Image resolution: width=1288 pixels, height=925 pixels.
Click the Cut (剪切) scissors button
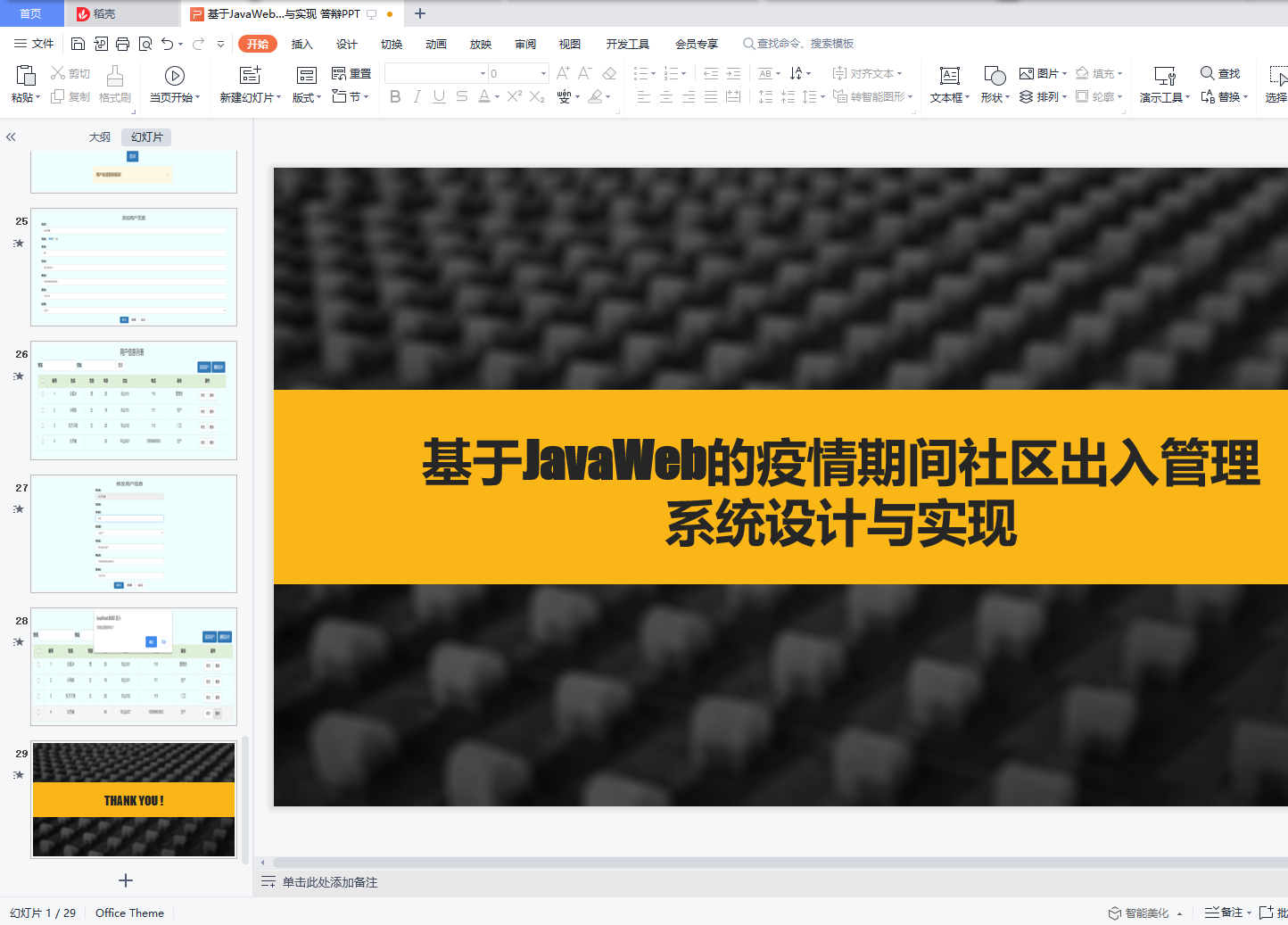(70, 73)
